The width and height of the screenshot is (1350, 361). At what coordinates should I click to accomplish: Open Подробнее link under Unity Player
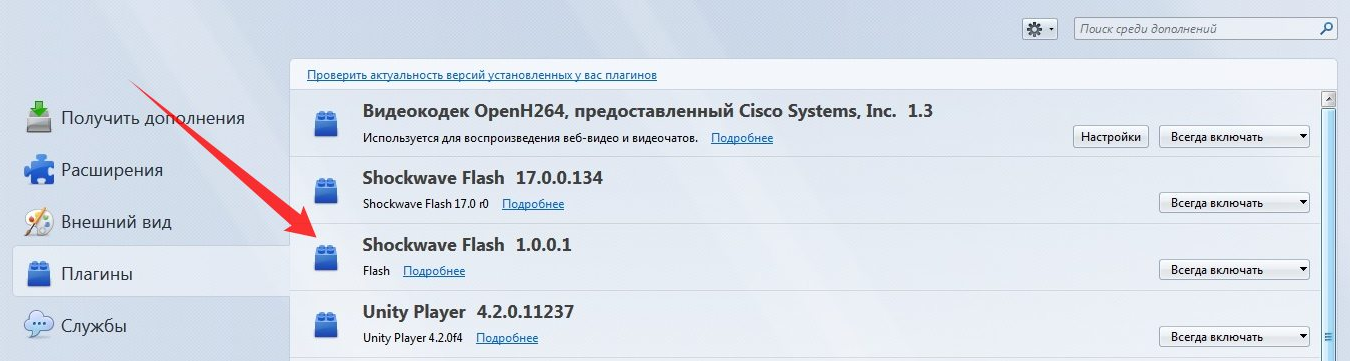coord(507,337)
